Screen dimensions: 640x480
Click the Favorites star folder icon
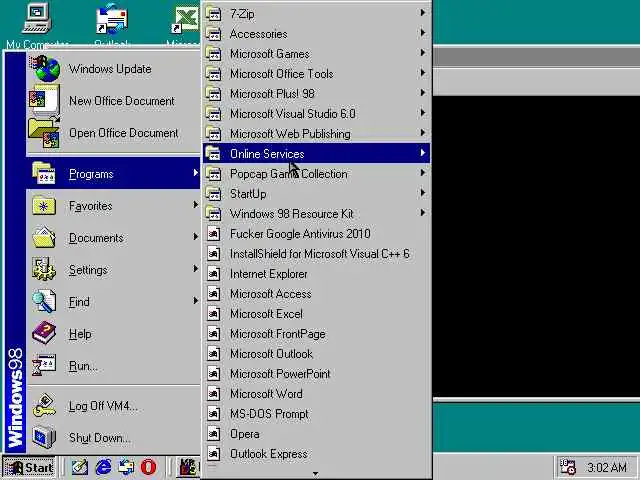pyautogui.click(x=44, y=206)
